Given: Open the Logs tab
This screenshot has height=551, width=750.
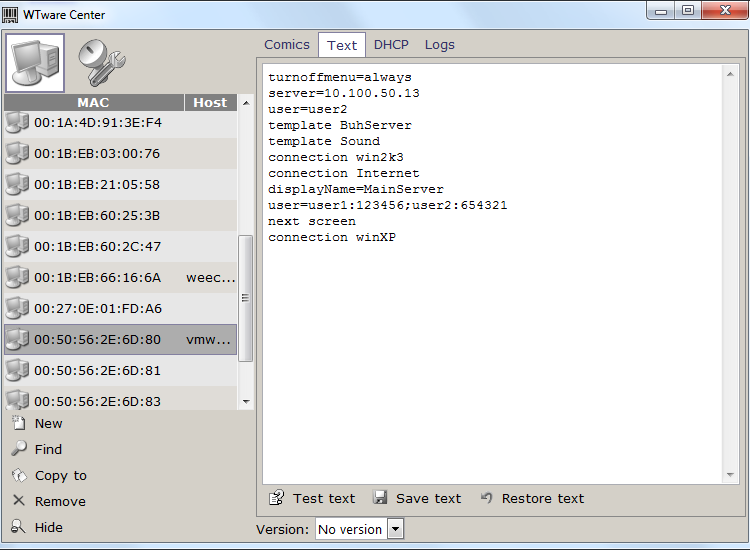Looking at the screenshot, I should tap(439, 44).
